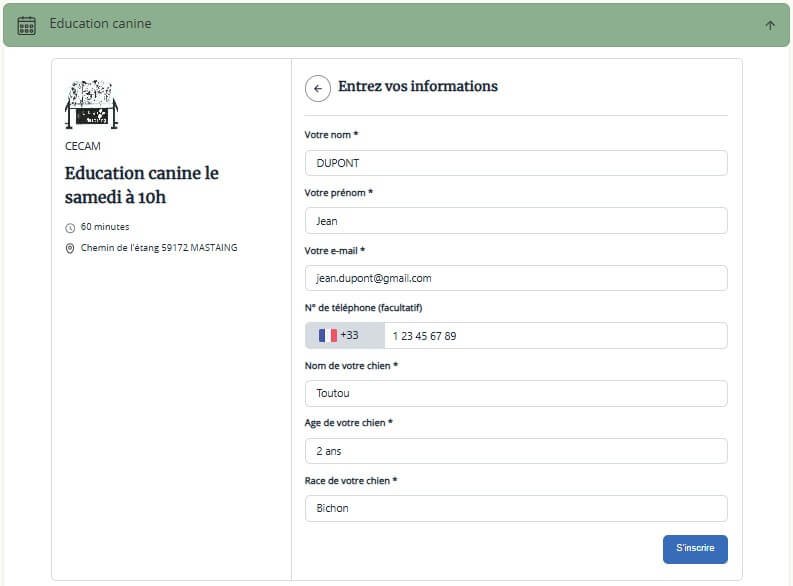Focus the dog age field containing 2 ans
Image resolution: width=793 pixels, height=586 pixels.
point(516,451)
